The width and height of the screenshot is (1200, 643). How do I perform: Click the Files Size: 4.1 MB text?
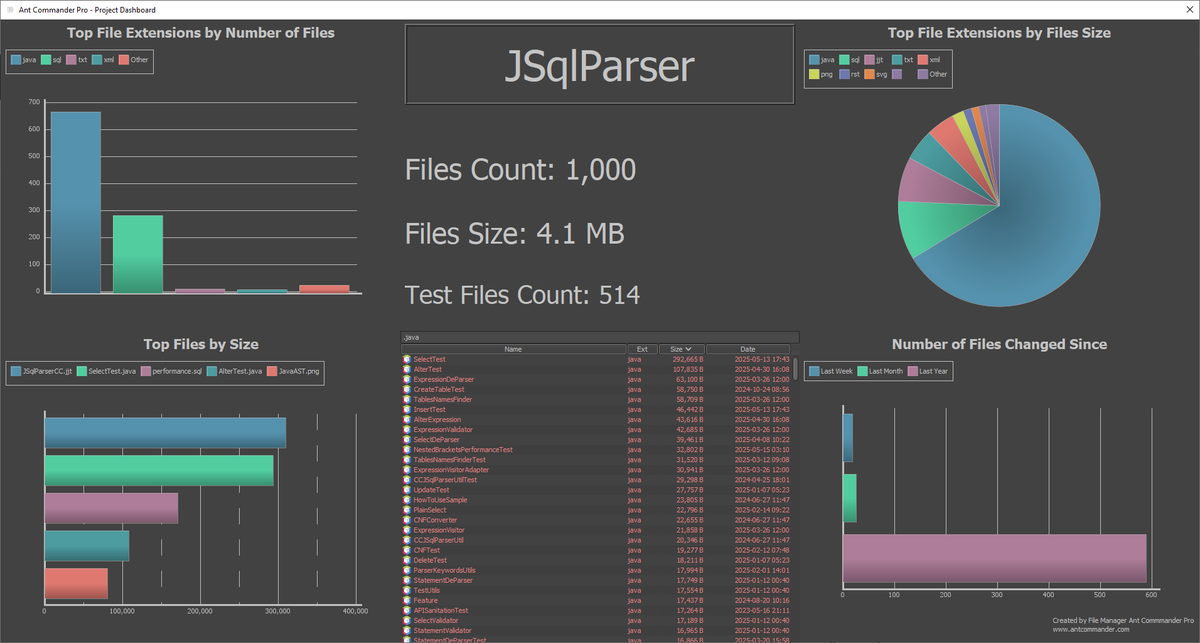(515, 234)
